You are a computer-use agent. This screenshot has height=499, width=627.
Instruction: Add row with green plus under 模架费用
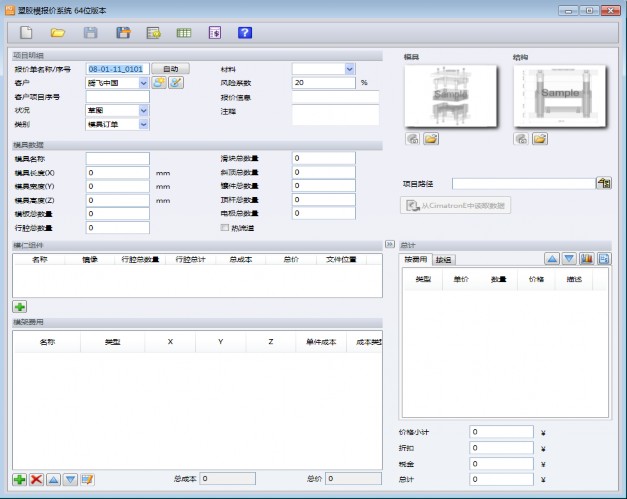tap(20, 480)
